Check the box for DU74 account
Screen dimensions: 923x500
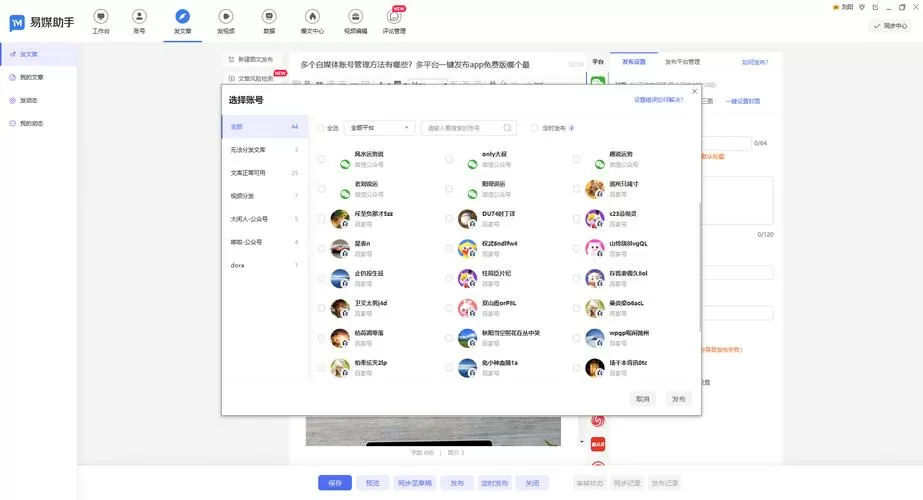click(449, 218)
